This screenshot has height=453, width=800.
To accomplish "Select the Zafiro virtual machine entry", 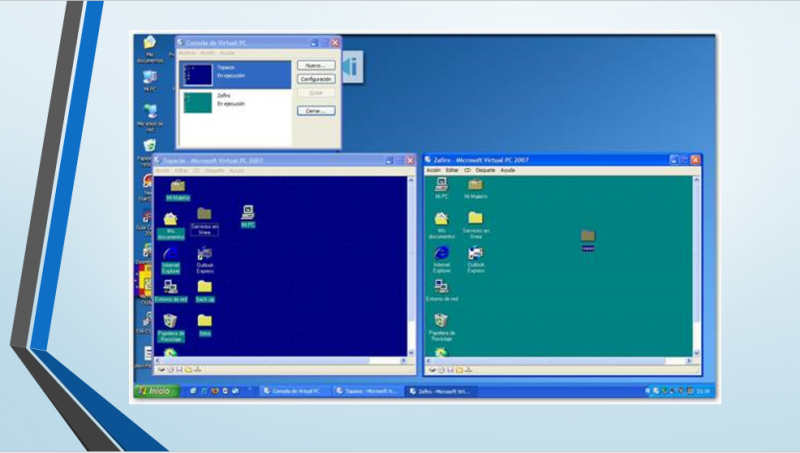I will 235,103.
